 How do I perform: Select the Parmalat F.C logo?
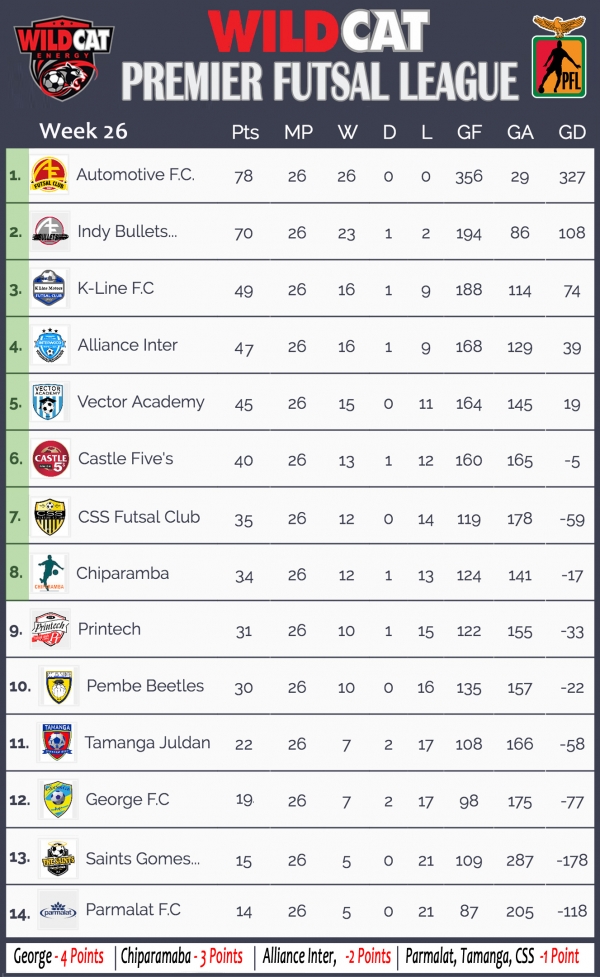[x=57, y=912]
